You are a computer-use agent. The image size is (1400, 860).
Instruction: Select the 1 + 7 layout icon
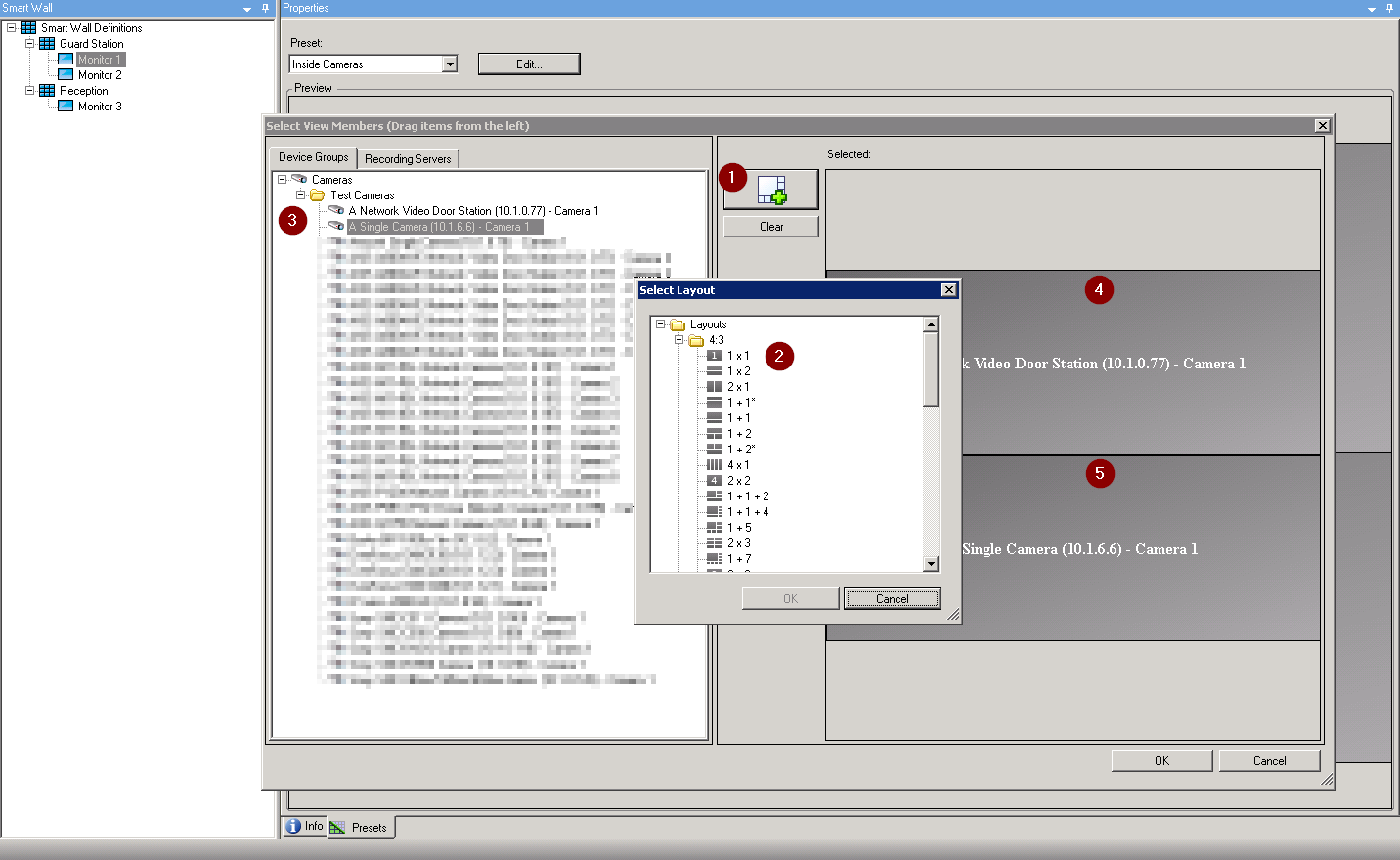pos(714,558)
